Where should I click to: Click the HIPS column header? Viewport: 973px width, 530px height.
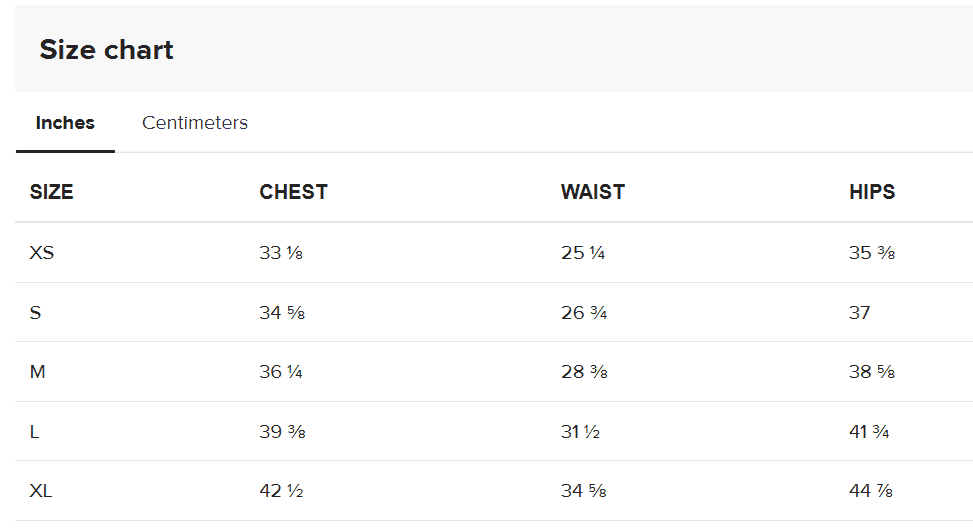871,192
